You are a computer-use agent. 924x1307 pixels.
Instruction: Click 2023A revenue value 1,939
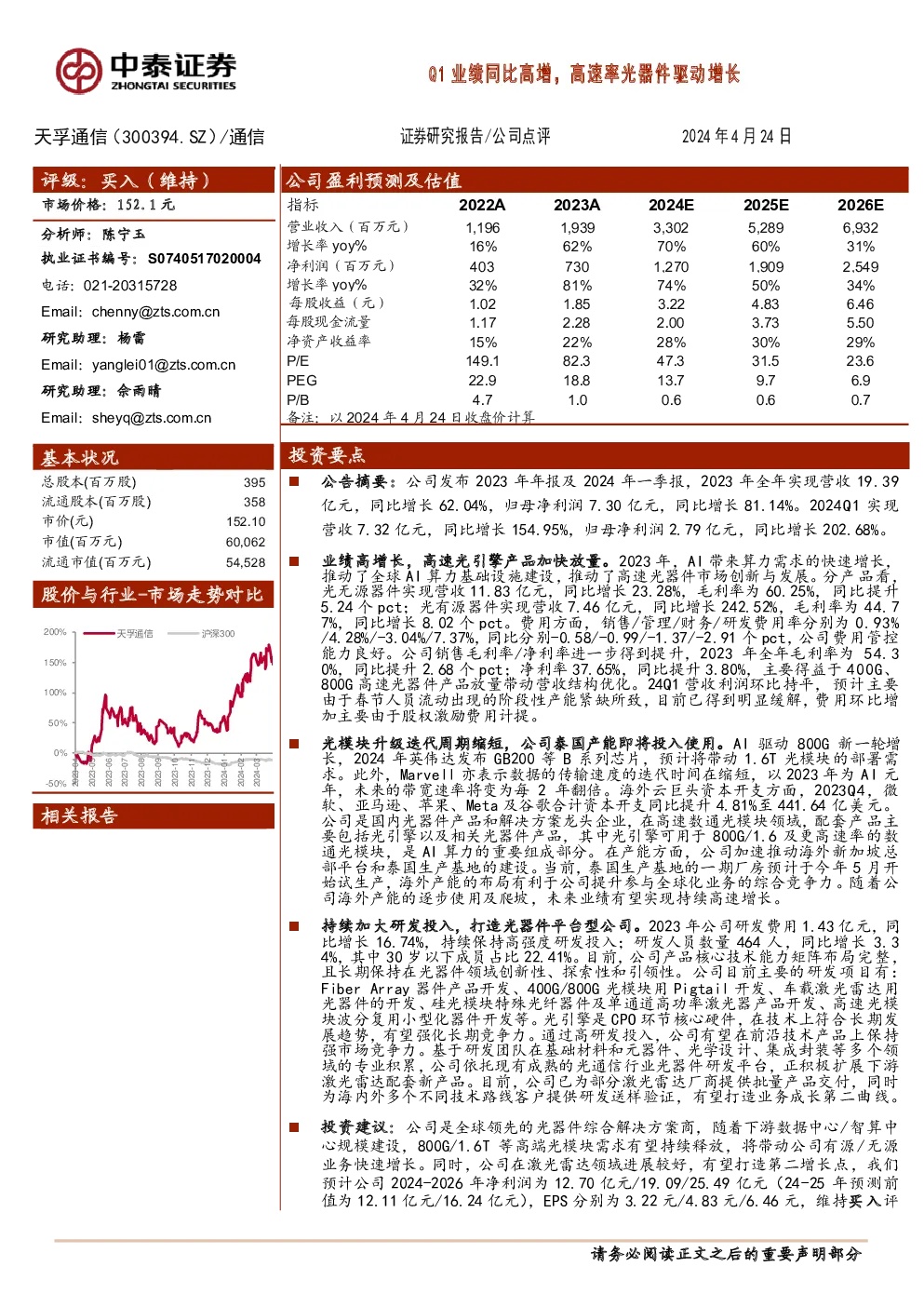(x=577, y=227)
